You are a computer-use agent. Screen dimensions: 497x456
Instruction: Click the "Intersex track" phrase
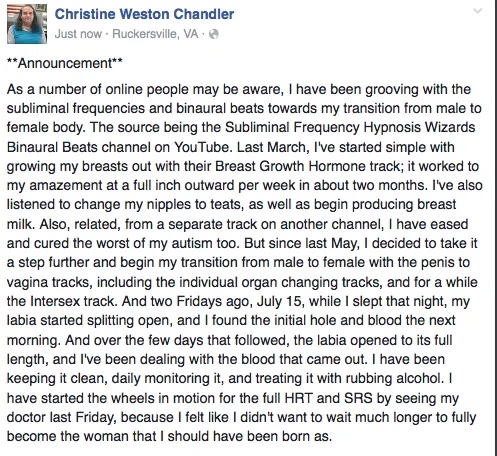[73, 302]
